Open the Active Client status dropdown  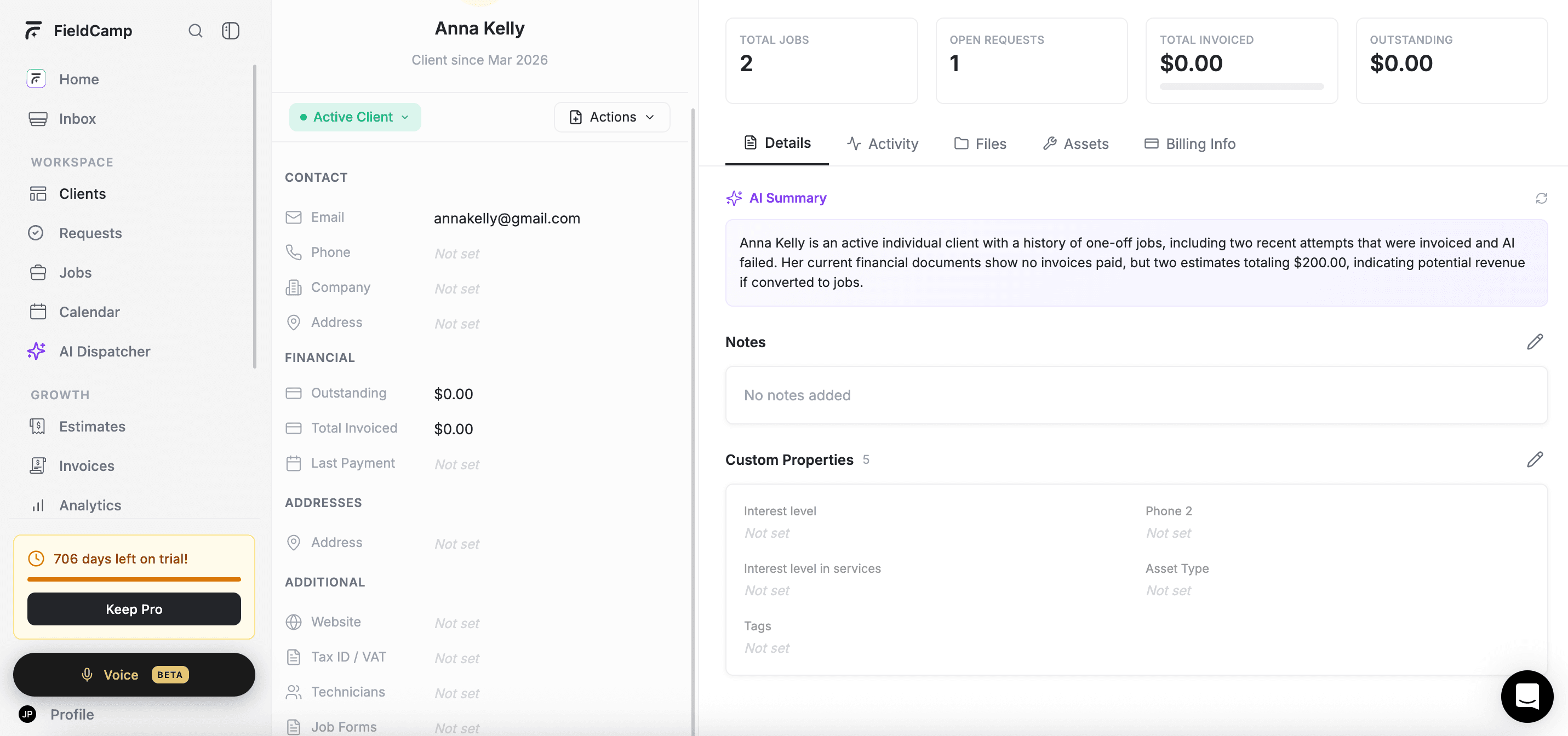tap(355, 117)
